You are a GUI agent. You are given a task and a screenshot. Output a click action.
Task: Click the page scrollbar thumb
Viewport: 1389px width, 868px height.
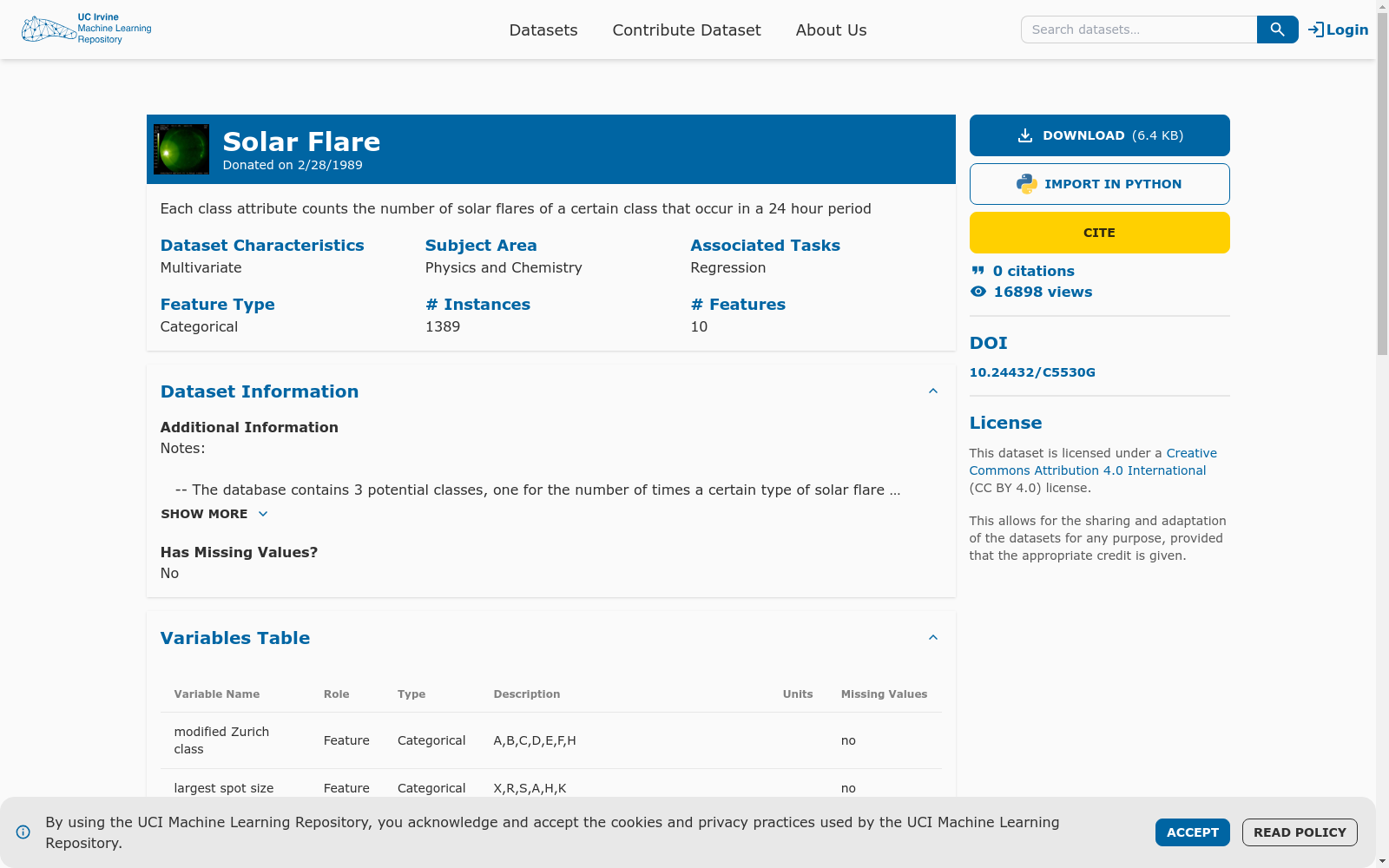coord(1382,182)
